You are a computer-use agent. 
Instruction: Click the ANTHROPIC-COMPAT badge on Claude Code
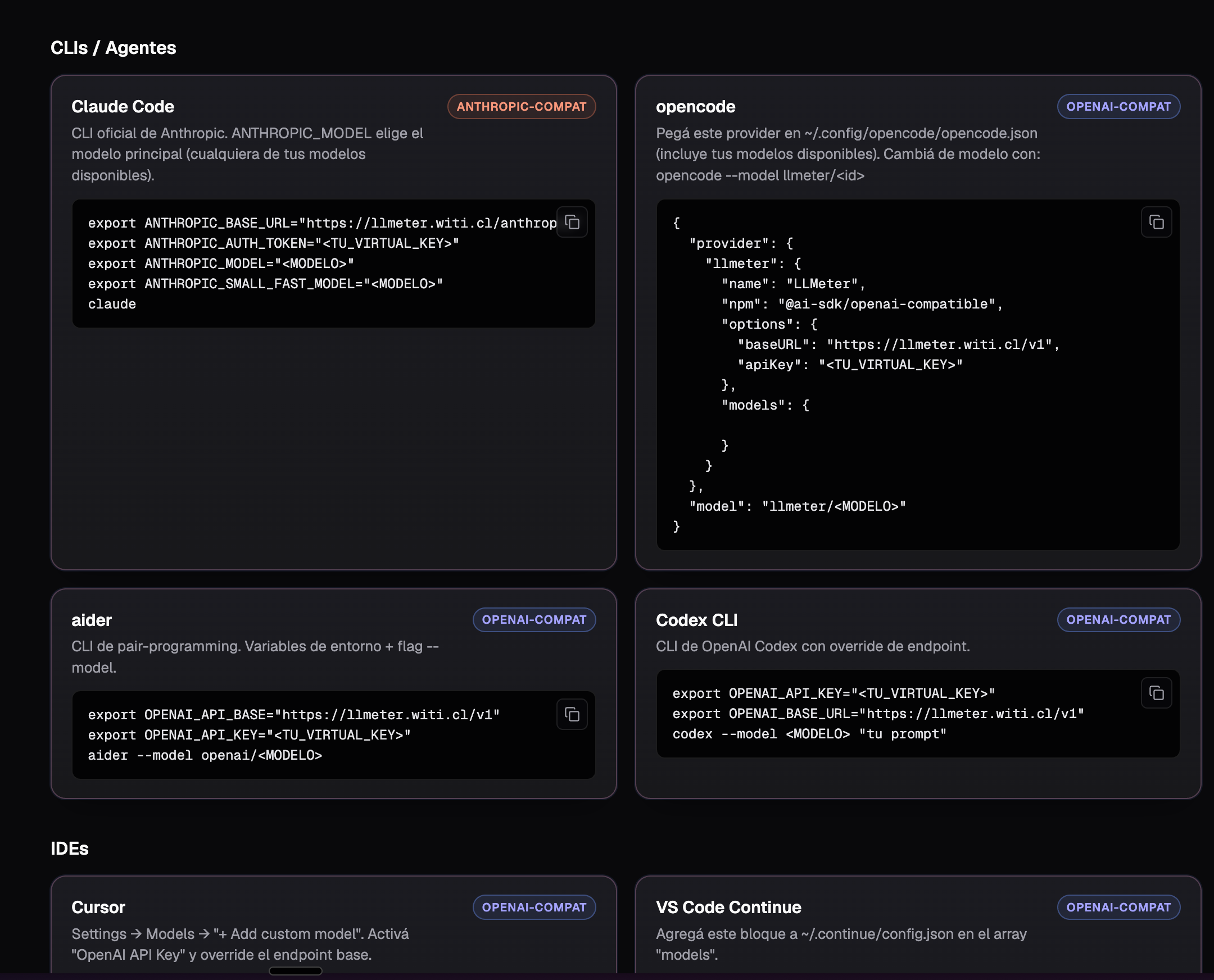(521, 107)
